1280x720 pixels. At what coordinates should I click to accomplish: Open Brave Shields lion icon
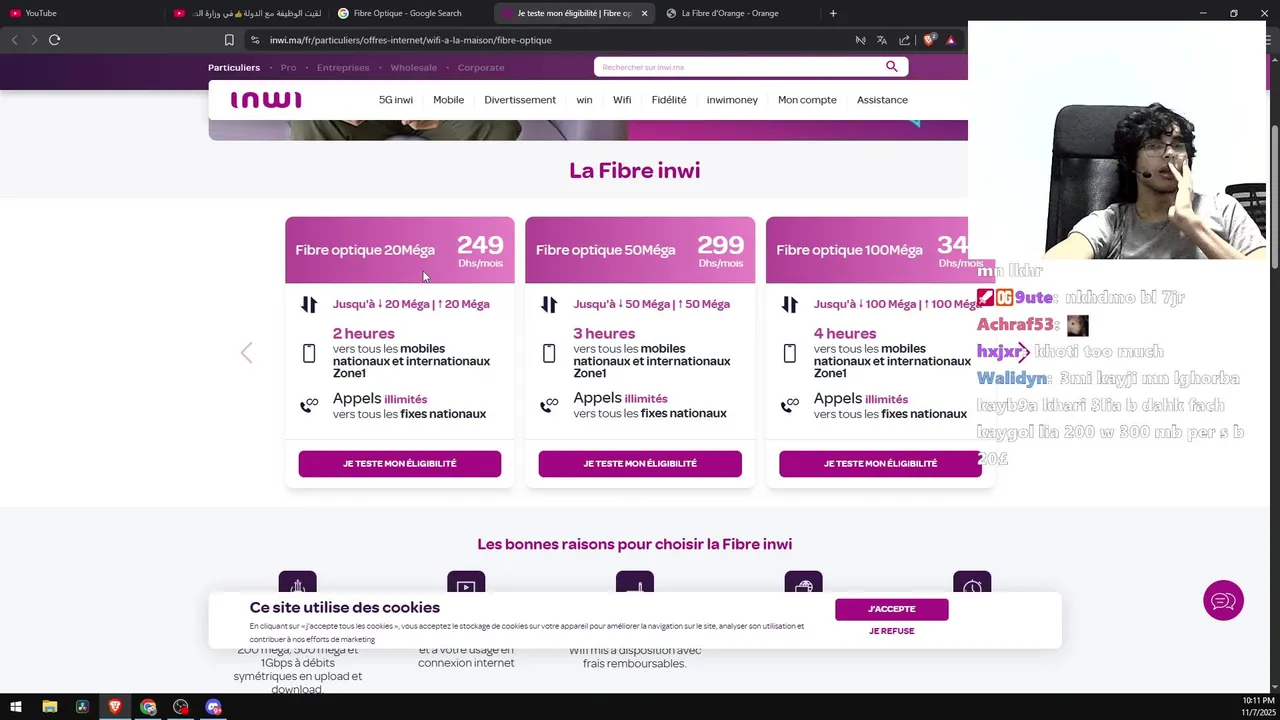(929, 40)
